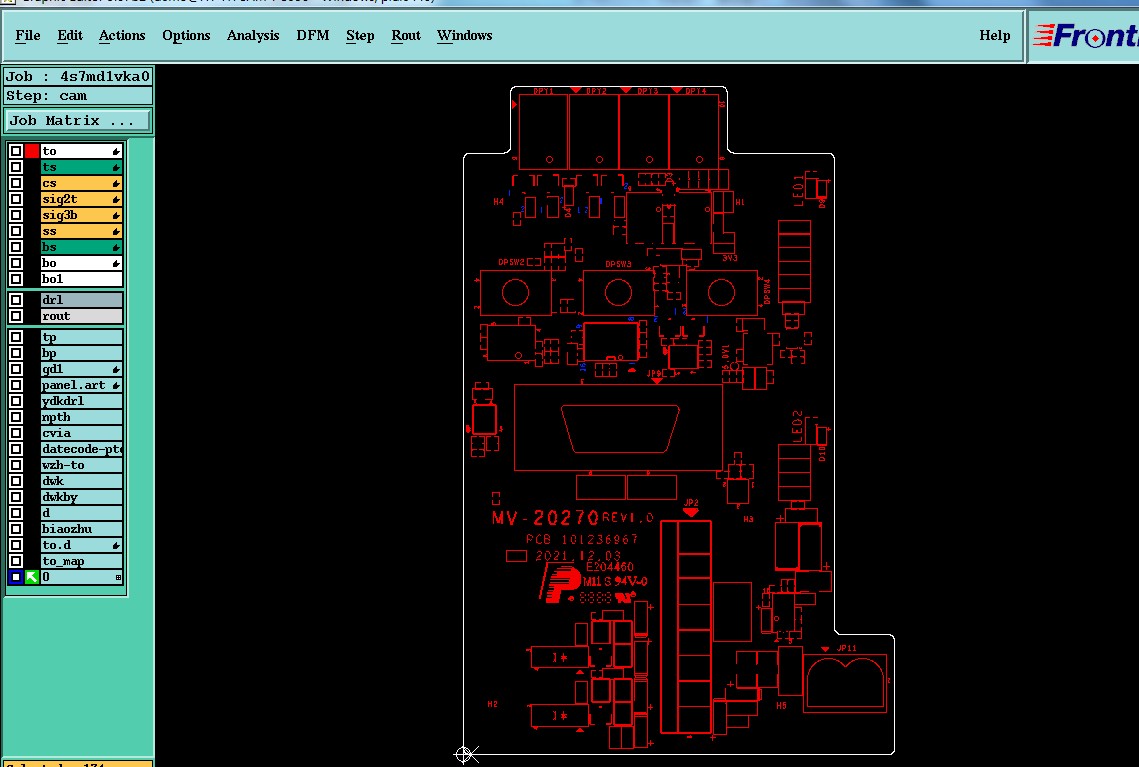Select the to_map layer name
Viewport: 1139px width, 767px height.
coord(81,561)
